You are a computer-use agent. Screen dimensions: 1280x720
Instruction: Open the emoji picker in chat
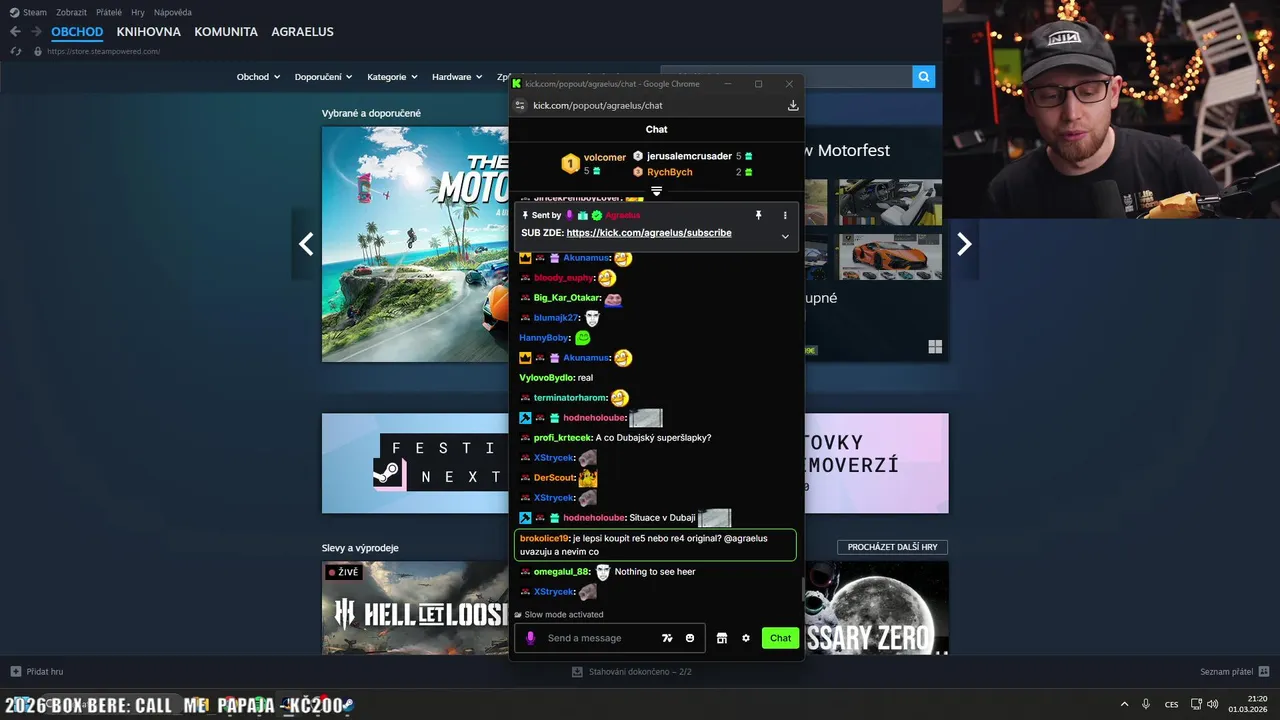[690, 638]
